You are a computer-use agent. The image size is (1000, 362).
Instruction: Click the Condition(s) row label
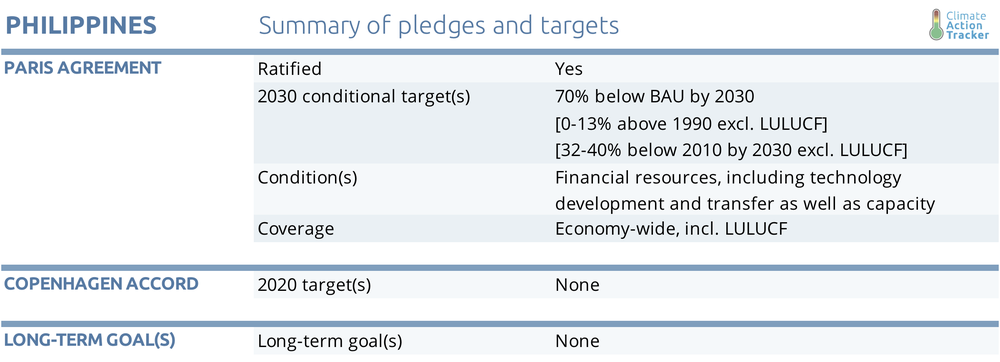pos(307,178)
